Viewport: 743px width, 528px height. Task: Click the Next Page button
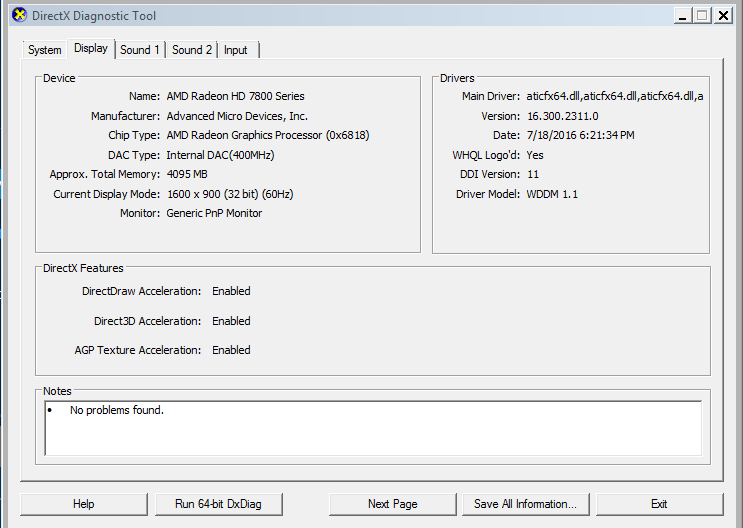pyautogui.click(x=392, y=504)
